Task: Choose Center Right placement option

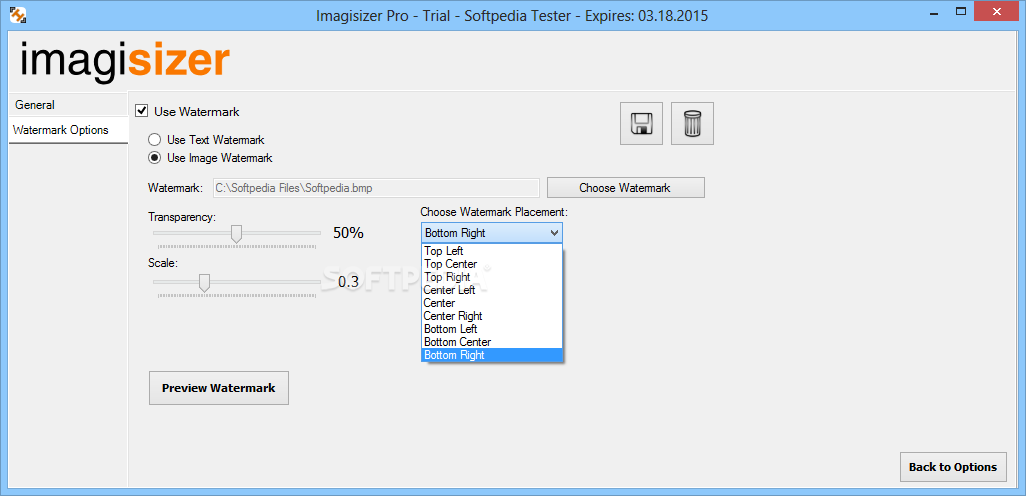Action: tap(492, 316)
